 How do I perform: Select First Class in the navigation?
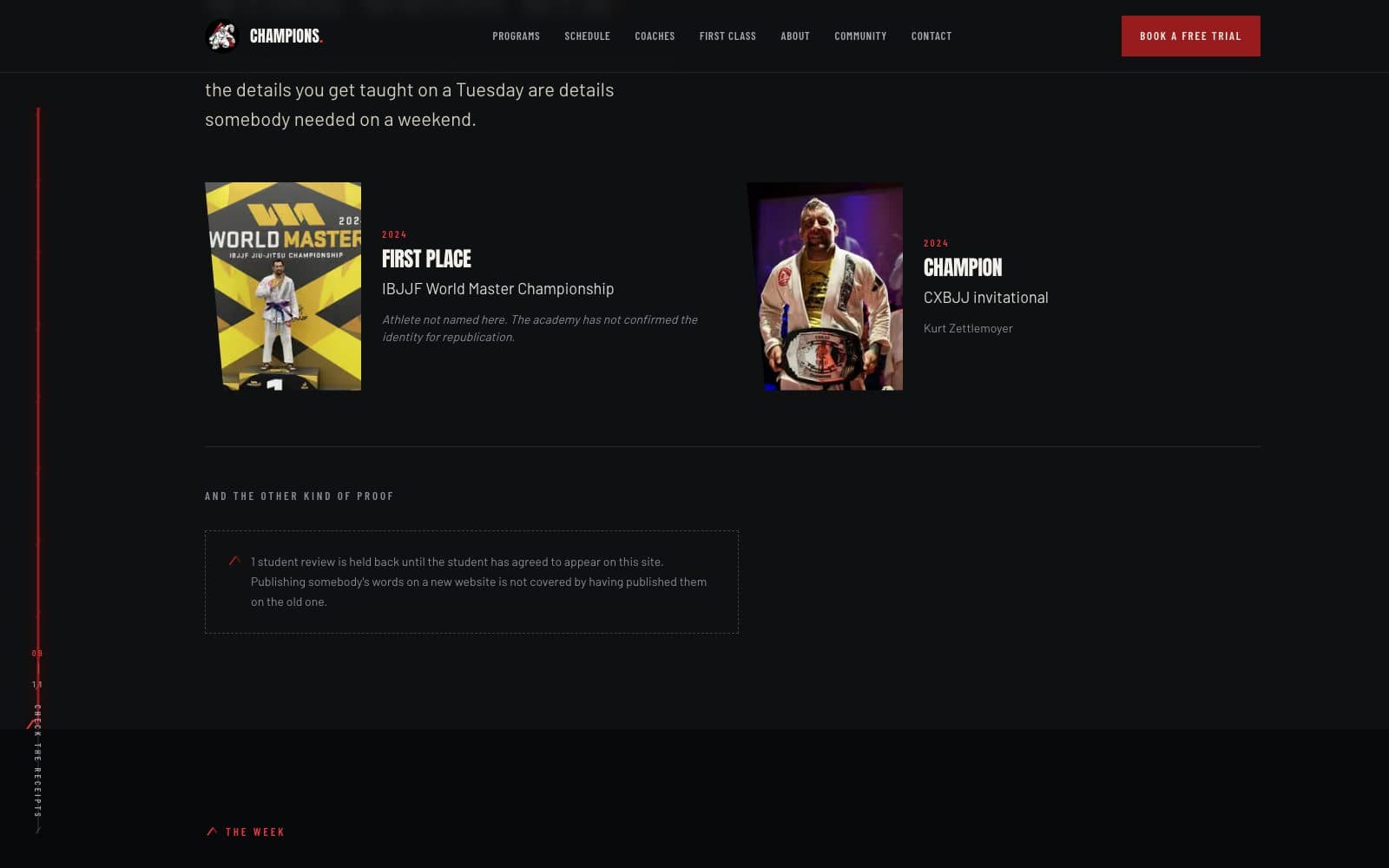click(x=727, y=36)
